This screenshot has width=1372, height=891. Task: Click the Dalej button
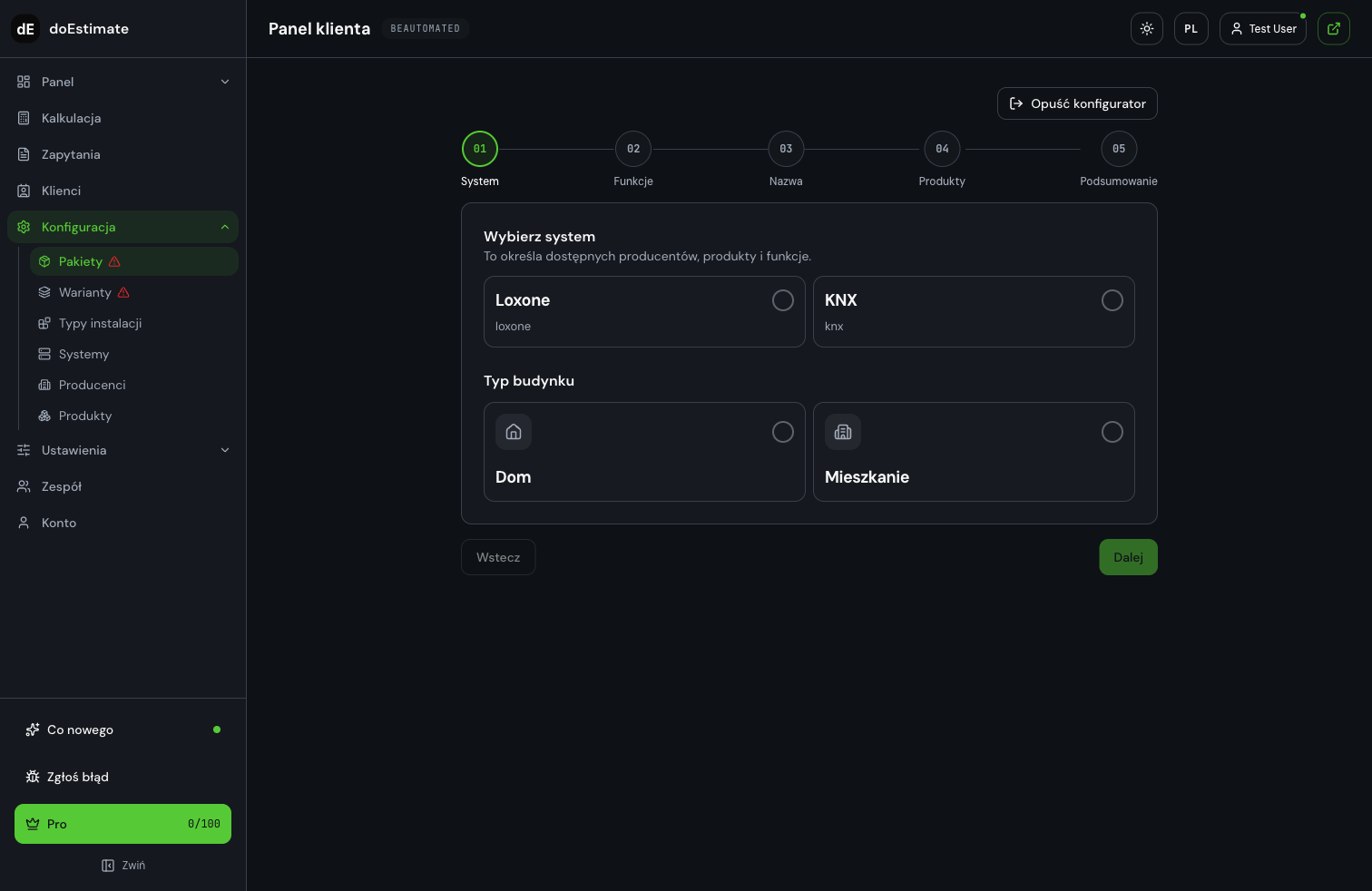click(1129, 557)
